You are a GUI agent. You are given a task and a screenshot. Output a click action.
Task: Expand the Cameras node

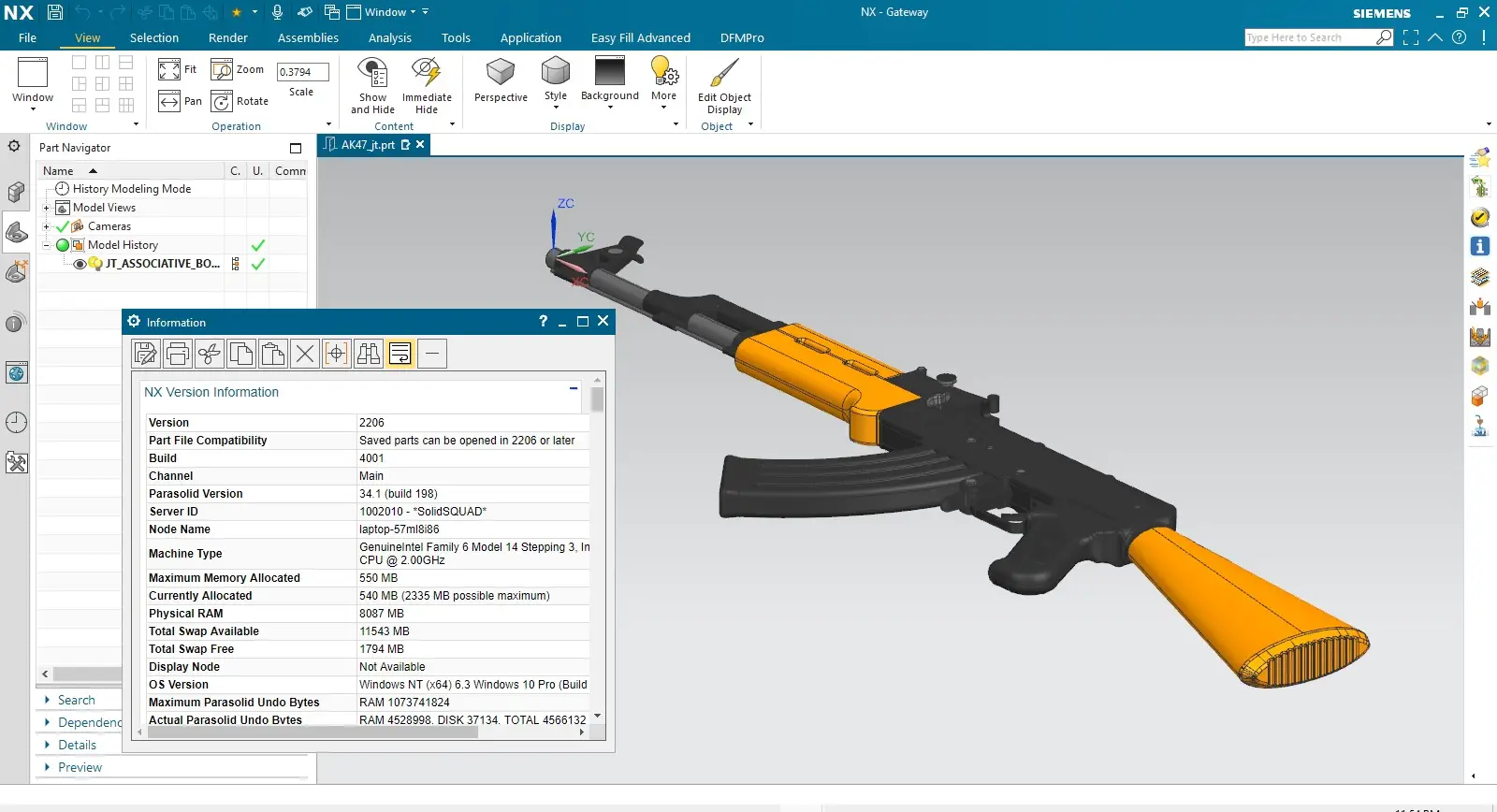click(46, 226)
